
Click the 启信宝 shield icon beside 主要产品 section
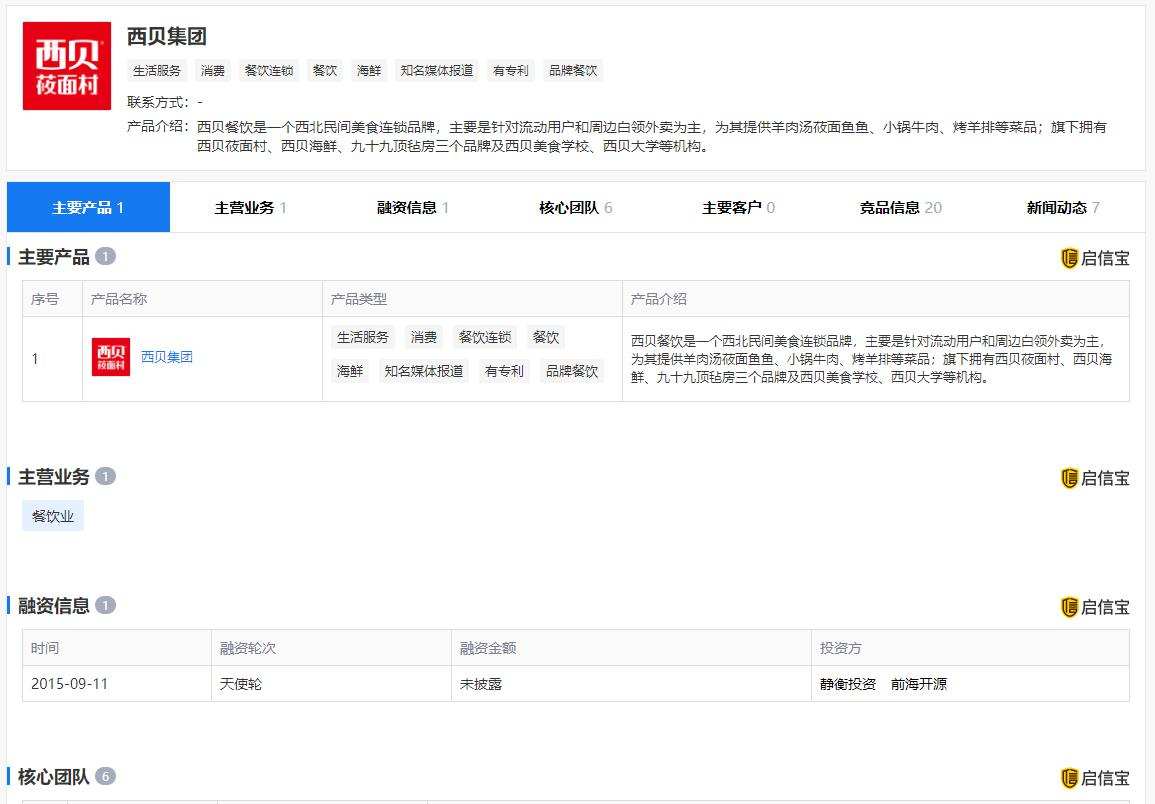click(1070, 258)
